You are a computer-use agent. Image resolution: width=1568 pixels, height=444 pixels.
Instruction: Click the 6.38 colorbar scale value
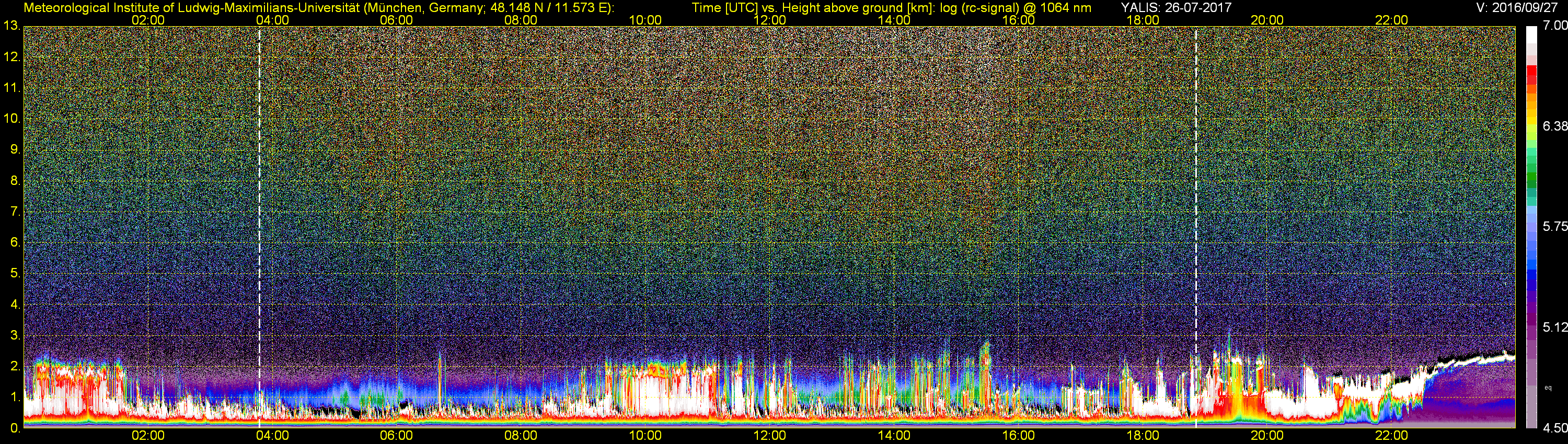(1554, 126)
